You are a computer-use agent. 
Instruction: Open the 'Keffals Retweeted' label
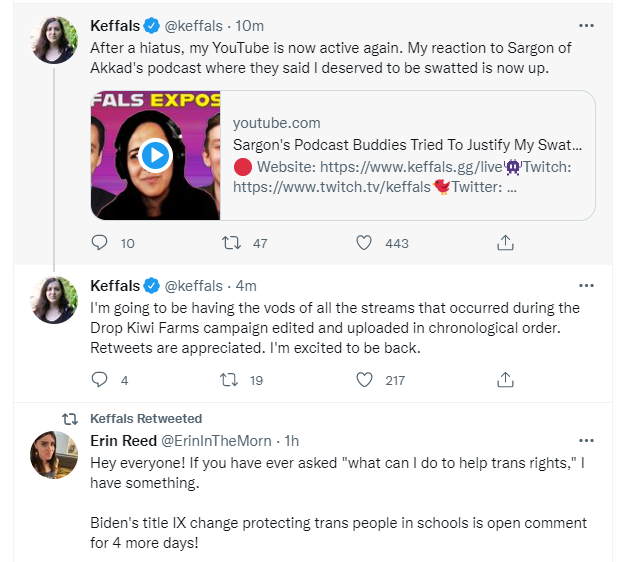point(146,418)
